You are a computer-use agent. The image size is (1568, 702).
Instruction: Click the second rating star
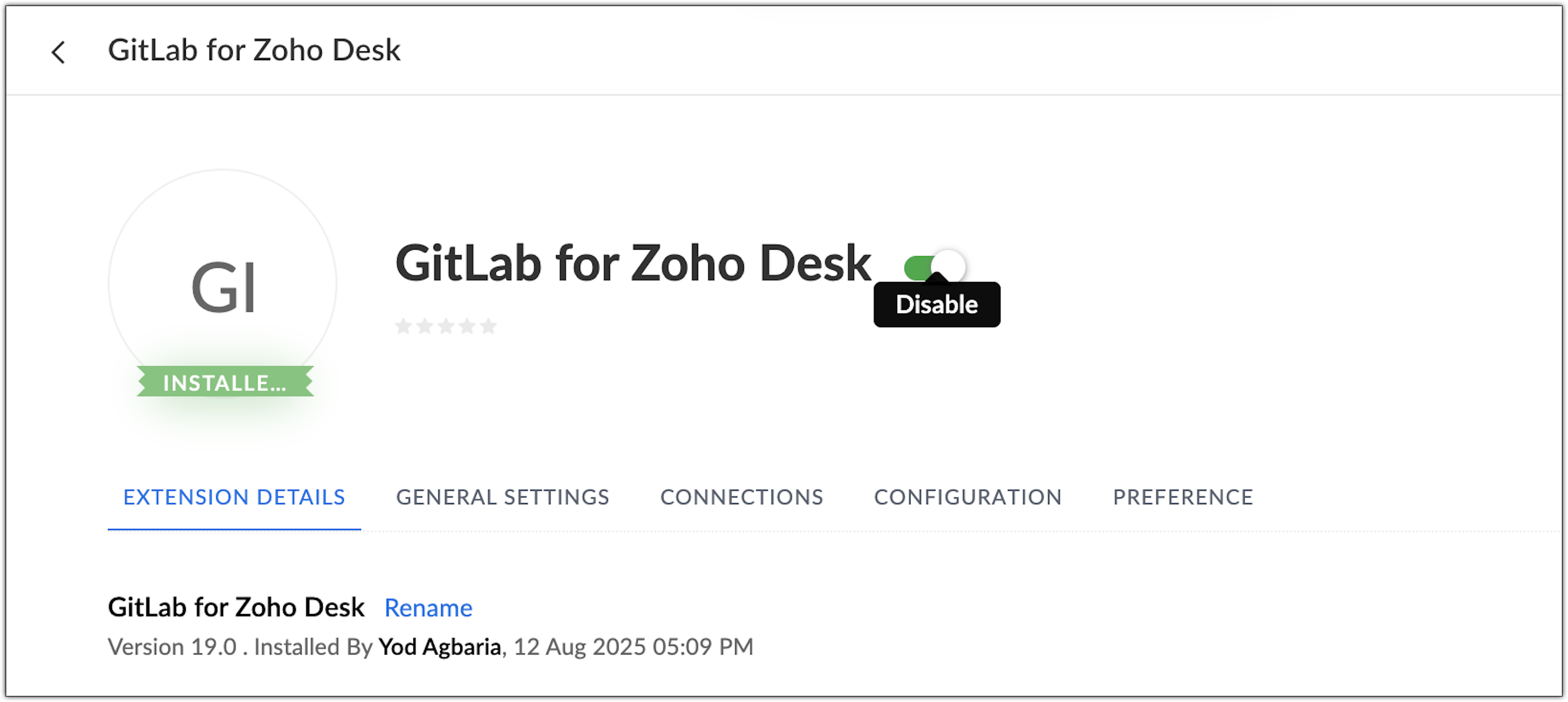click(425, 327)
